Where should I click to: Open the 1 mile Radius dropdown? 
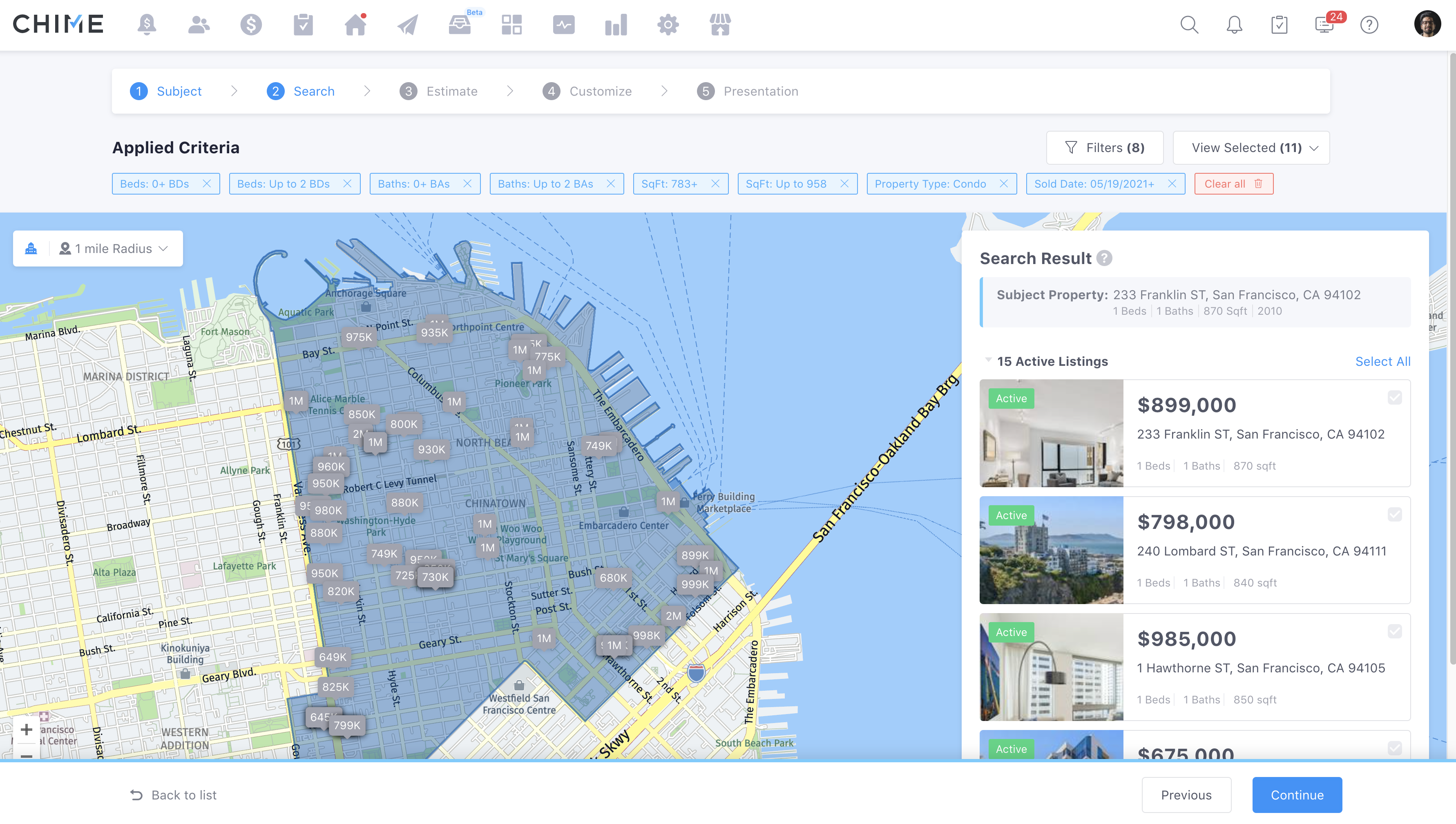click(114, 249)
